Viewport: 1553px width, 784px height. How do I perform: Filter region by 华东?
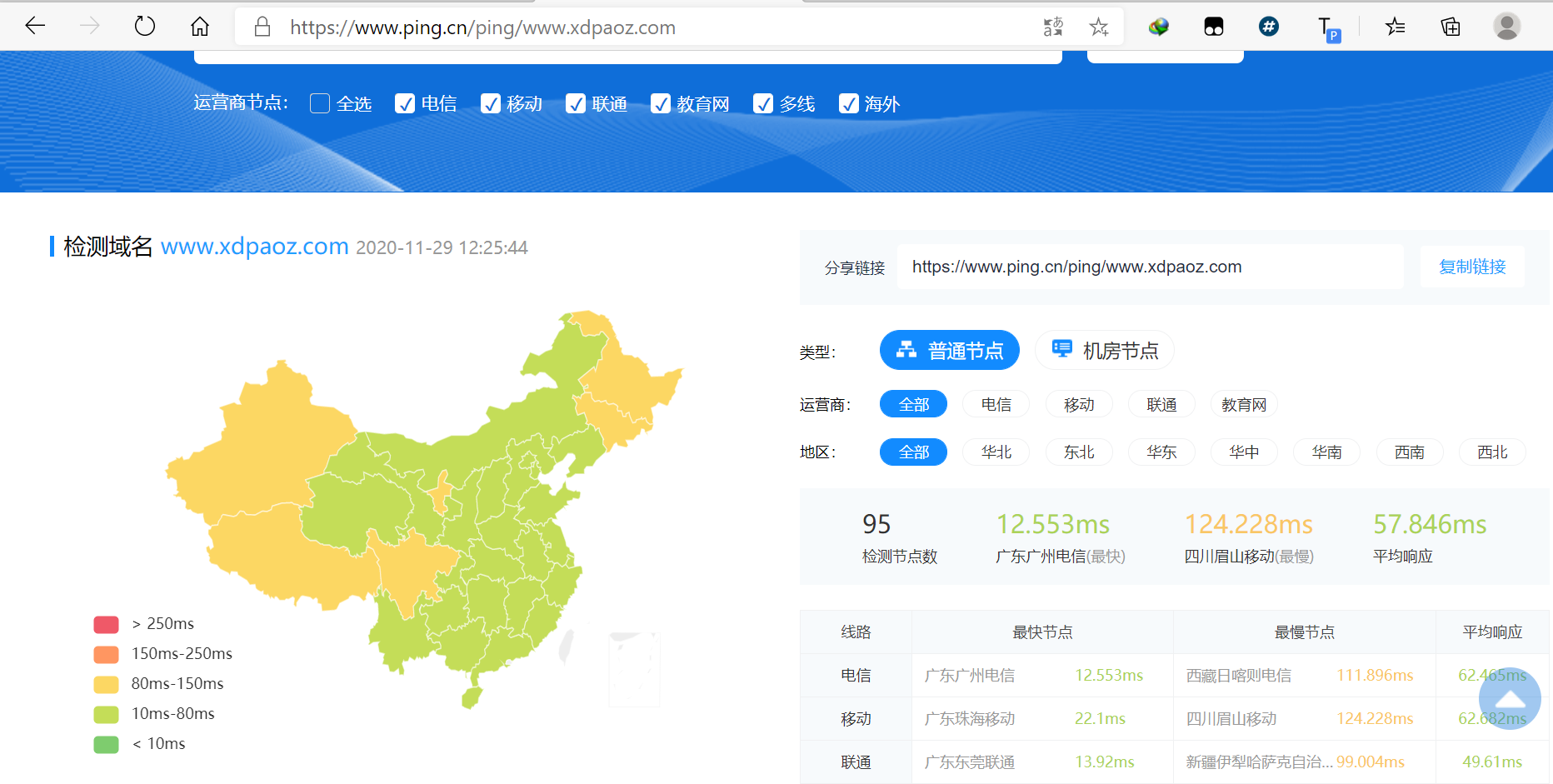1161,452
